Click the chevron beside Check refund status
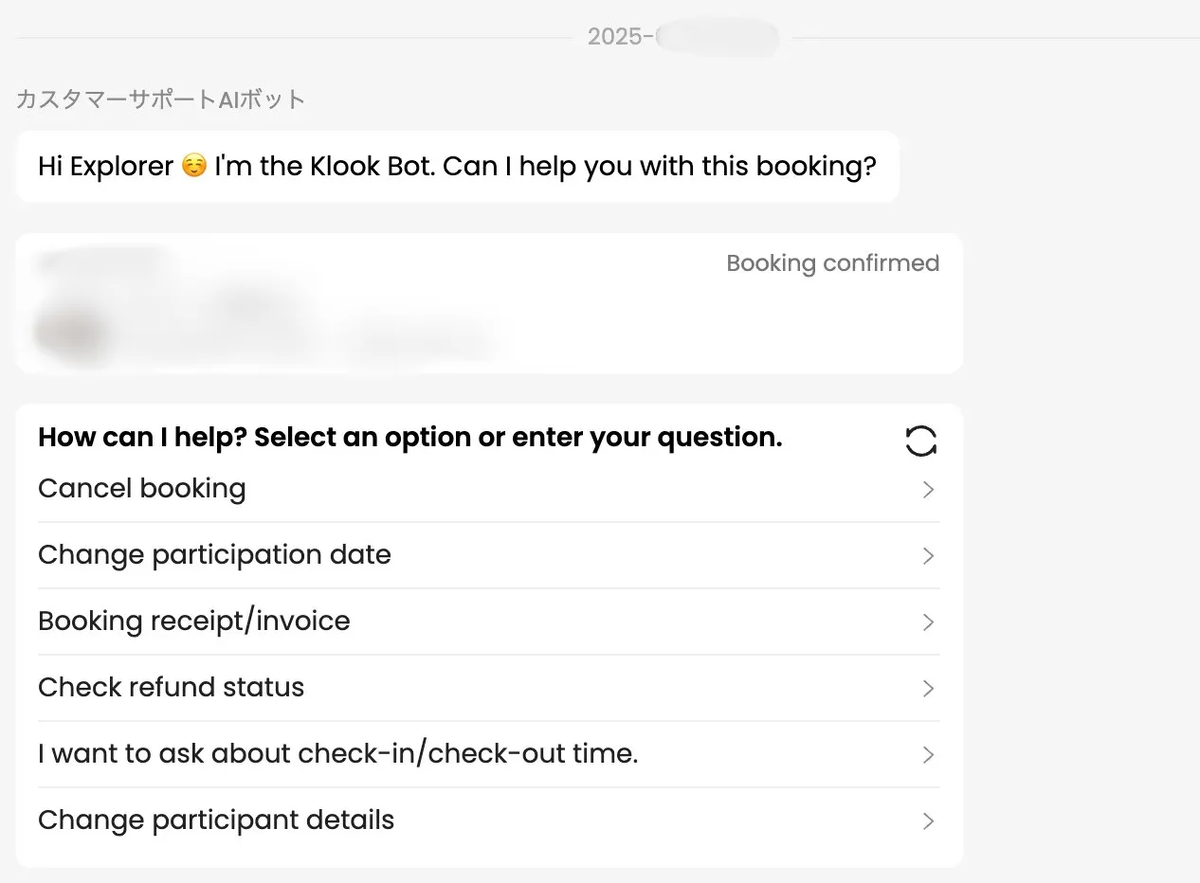The image size is (1200, 883). tap(928, 689)
